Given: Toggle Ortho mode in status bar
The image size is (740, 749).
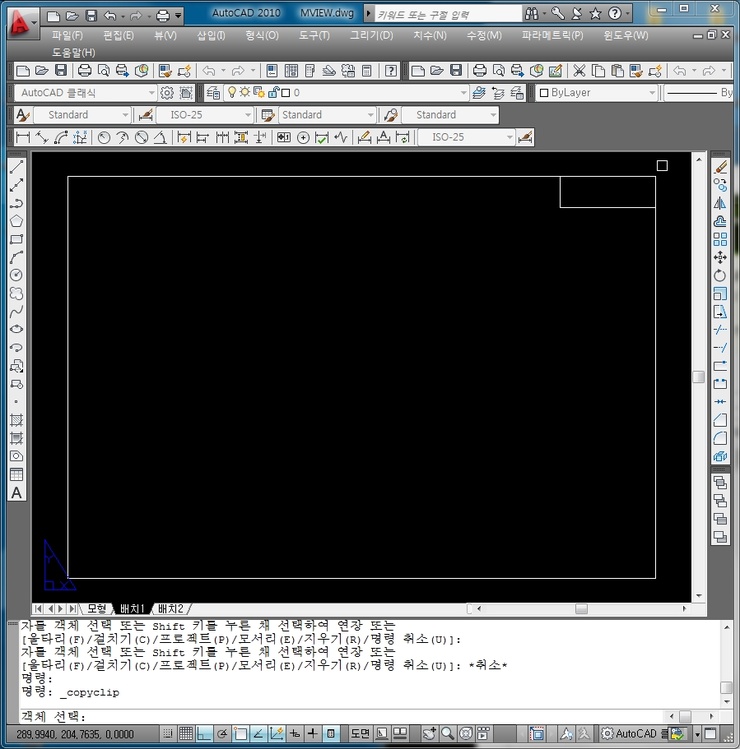Looking at the screenshot, I should pos(204,733).
